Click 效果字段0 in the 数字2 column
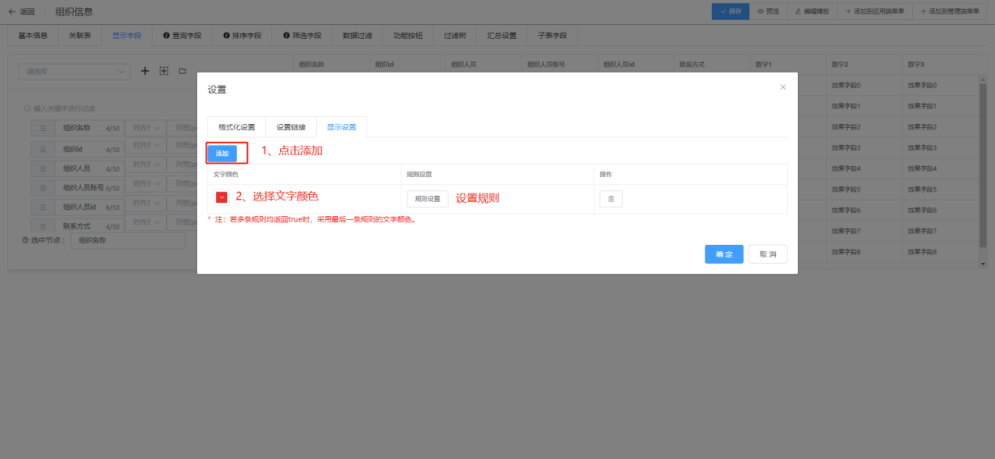The image size is (995, 459). click(x=846, y=85)
